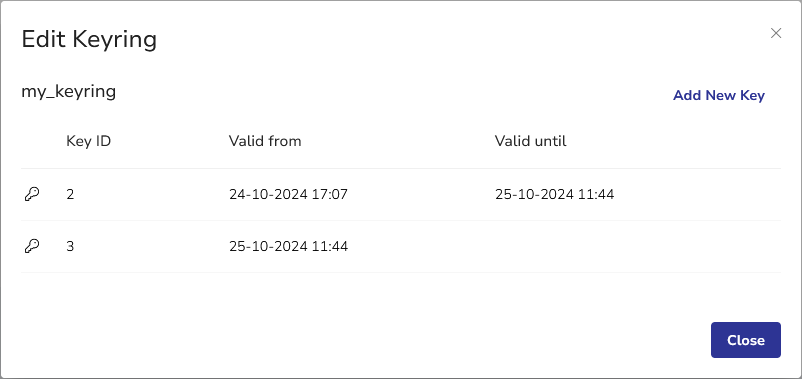Click the Valid until column header
Image resolution: width=802 pixels, height=379 pixels.
530,141
